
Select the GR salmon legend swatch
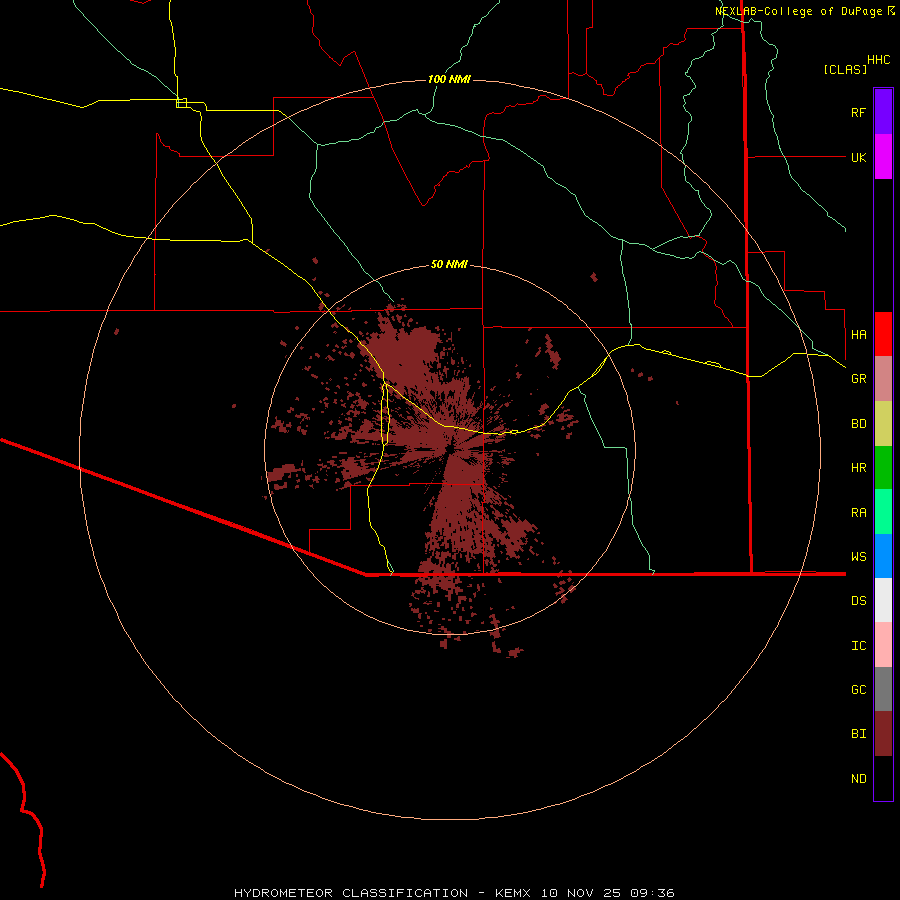point(883,379)
